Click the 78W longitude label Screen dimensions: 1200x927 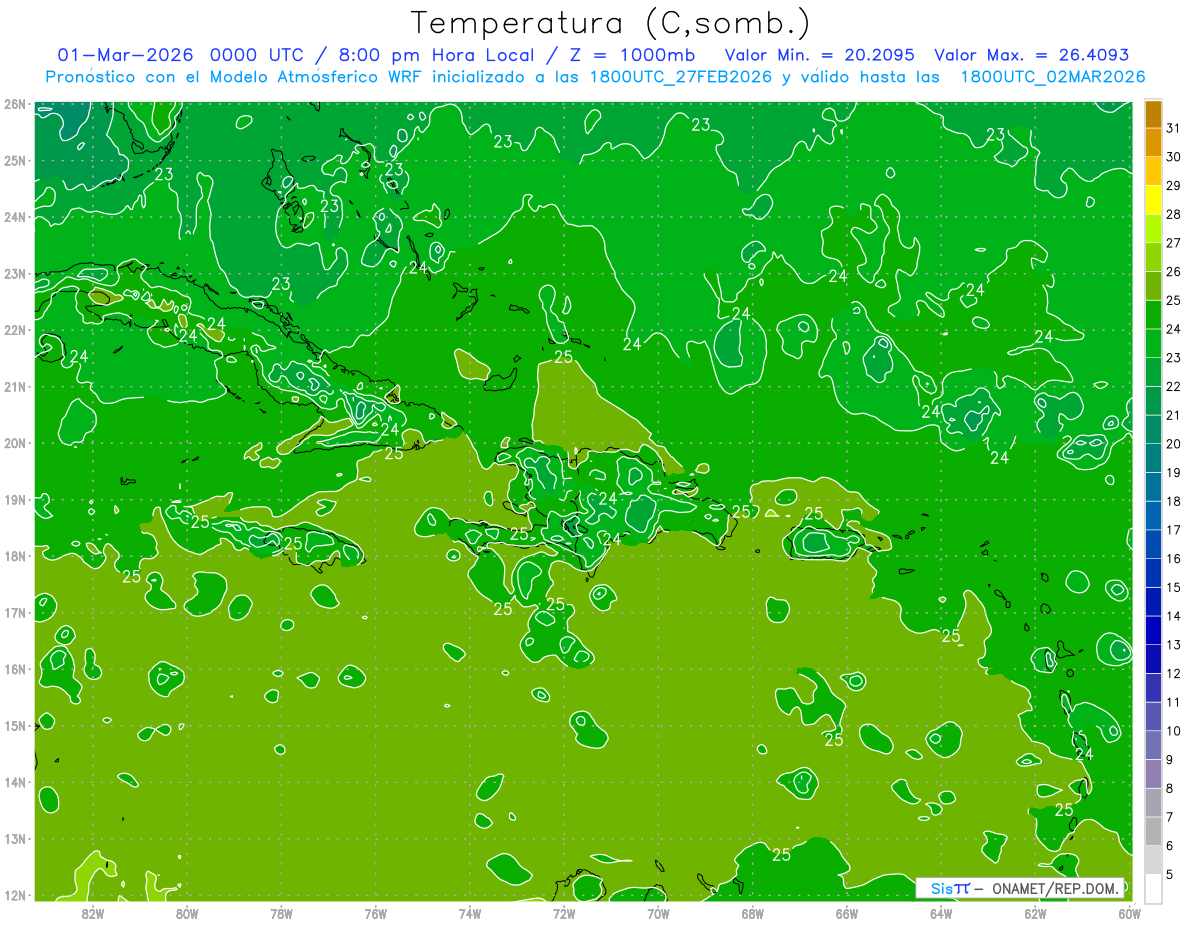pos(281,913)
